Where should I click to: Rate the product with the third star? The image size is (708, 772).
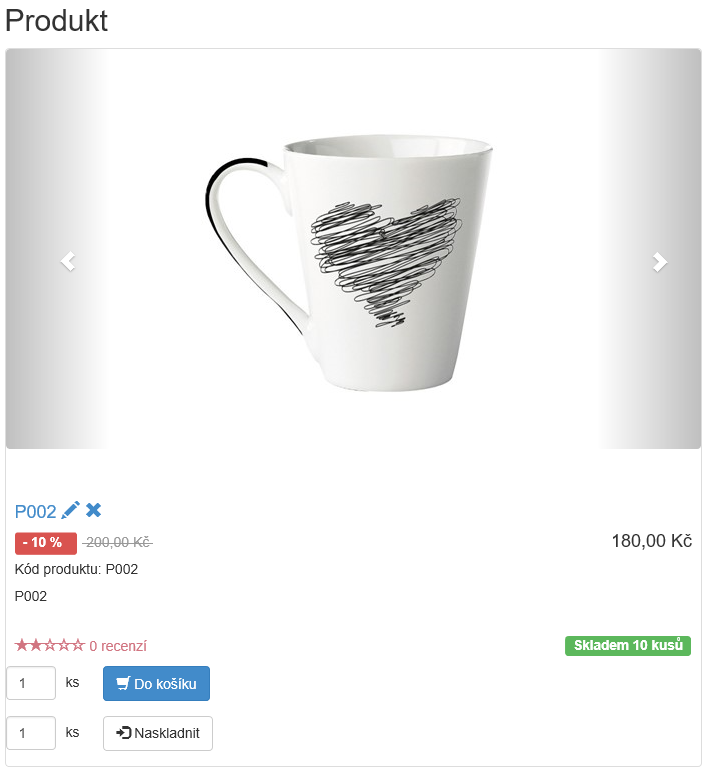[x=50, y=645]
